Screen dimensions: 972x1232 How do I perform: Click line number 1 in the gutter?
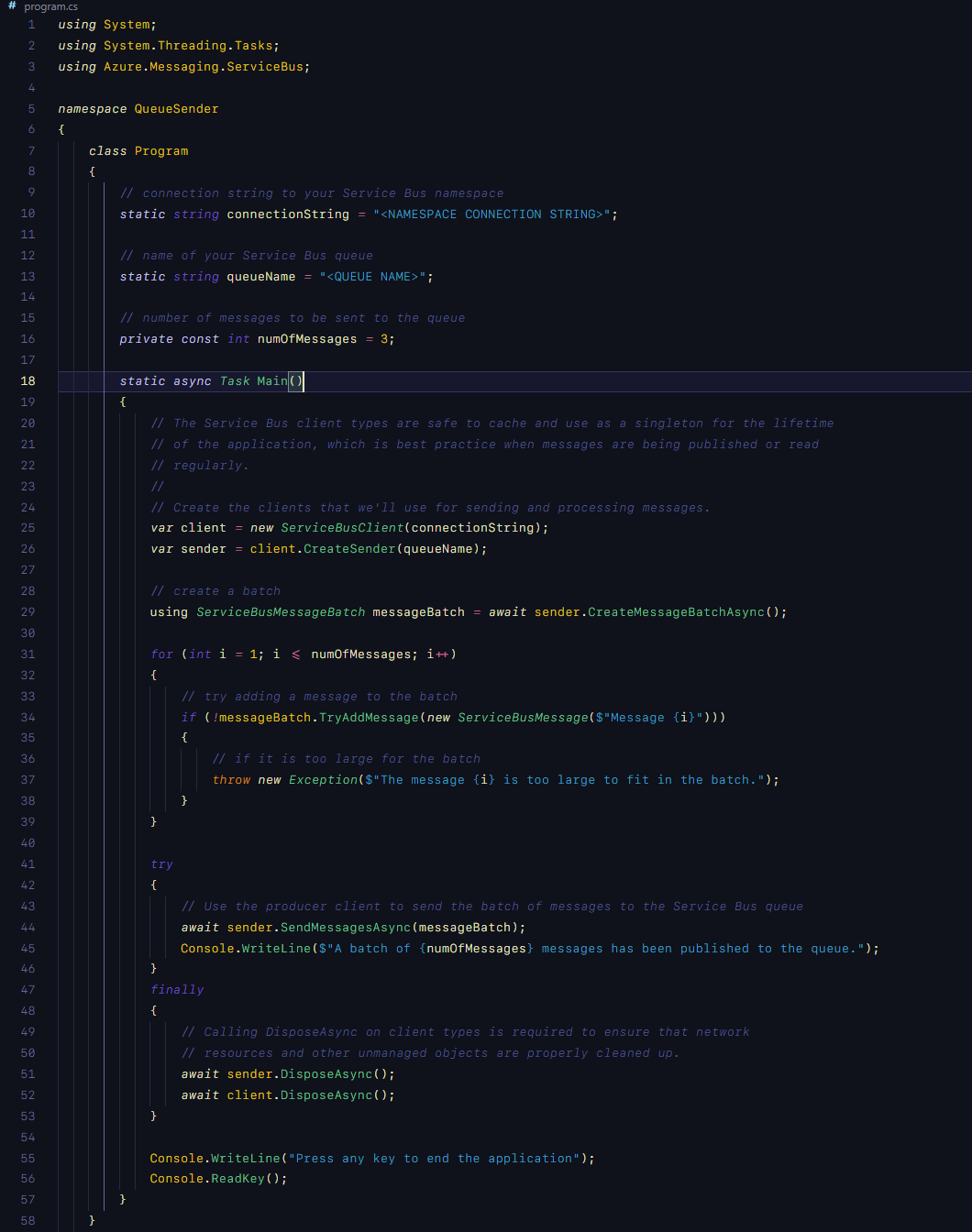(x=30, y=24)
